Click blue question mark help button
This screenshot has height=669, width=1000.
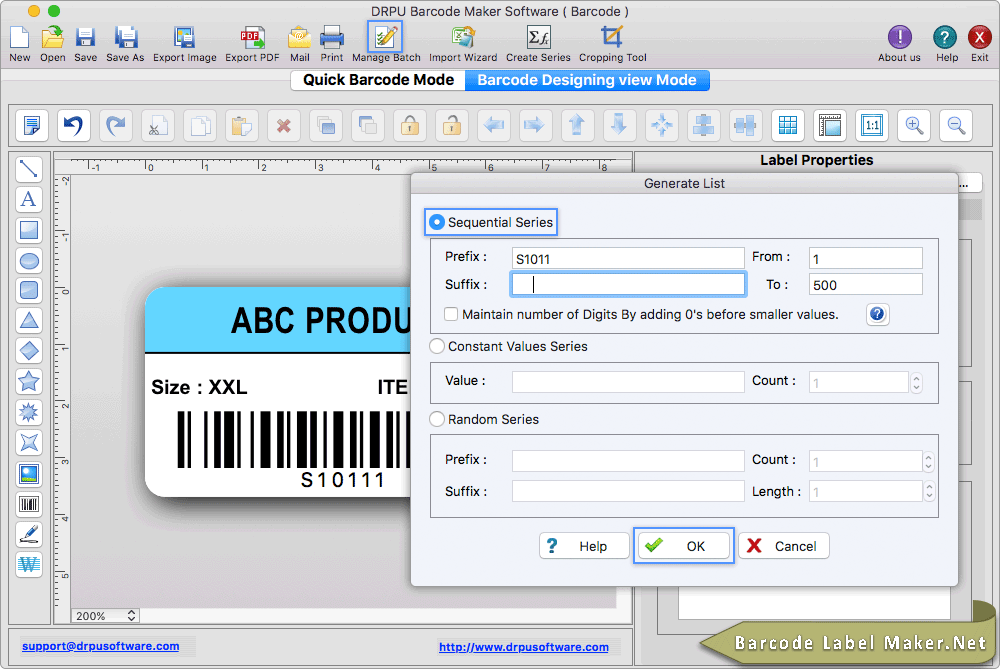(x=877, y=314)
